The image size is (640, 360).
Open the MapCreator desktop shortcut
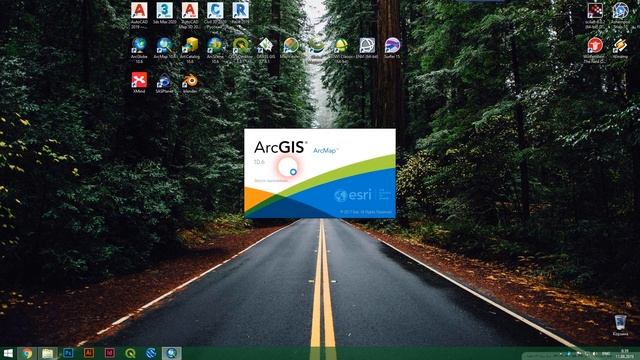291,48
